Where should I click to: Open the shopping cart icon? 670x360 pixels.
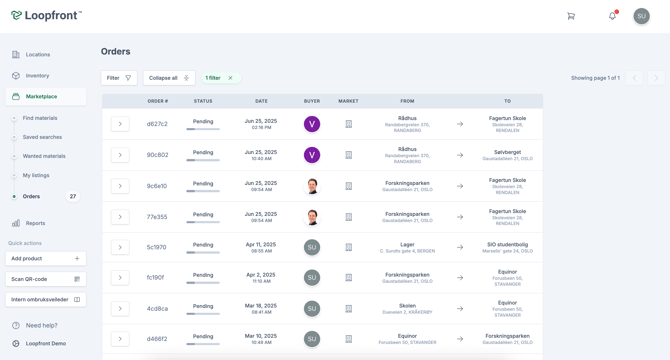(571, 16)
